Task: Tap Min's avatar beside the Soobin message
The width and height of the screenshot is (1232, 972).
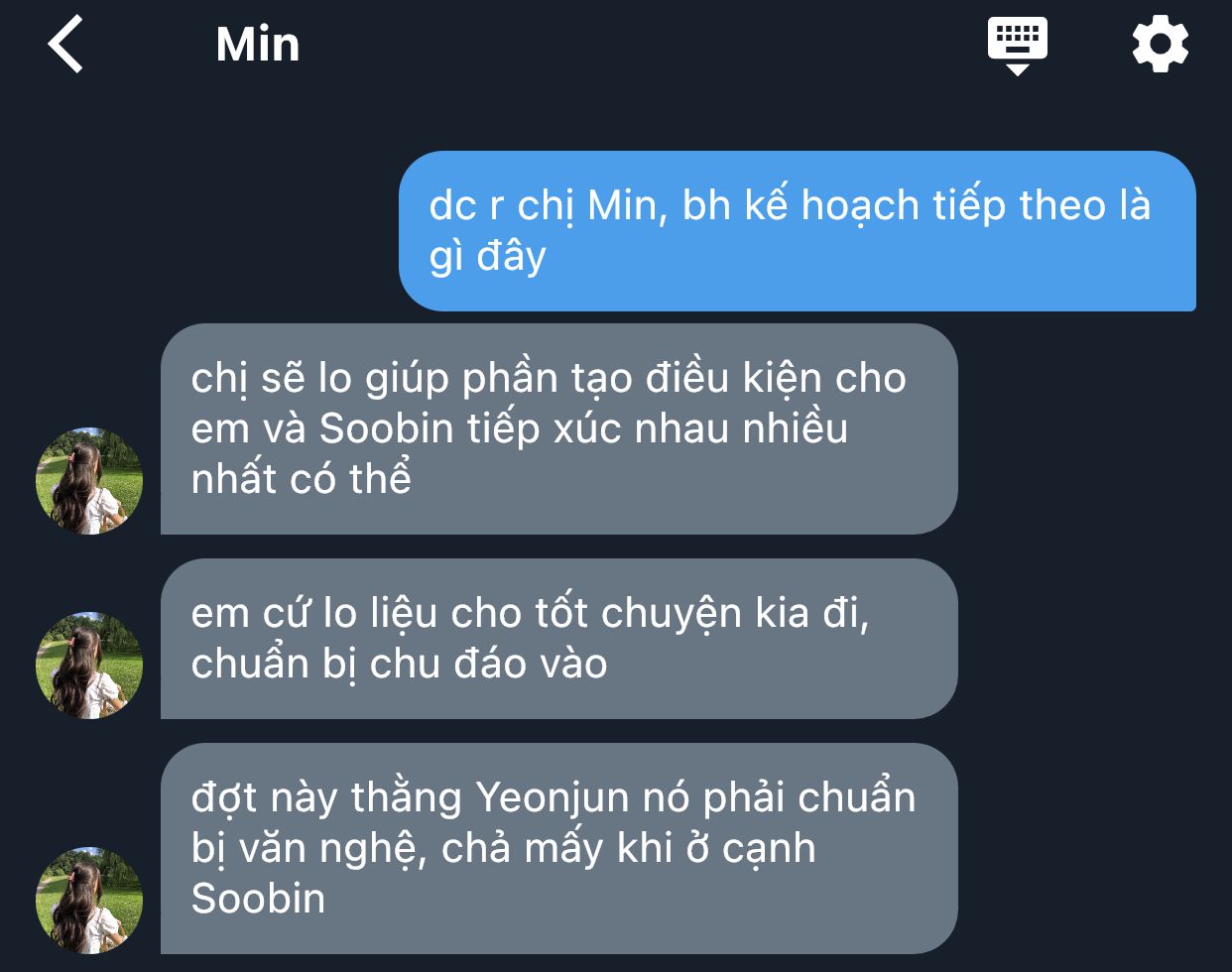Action: (x=89, y=481)
